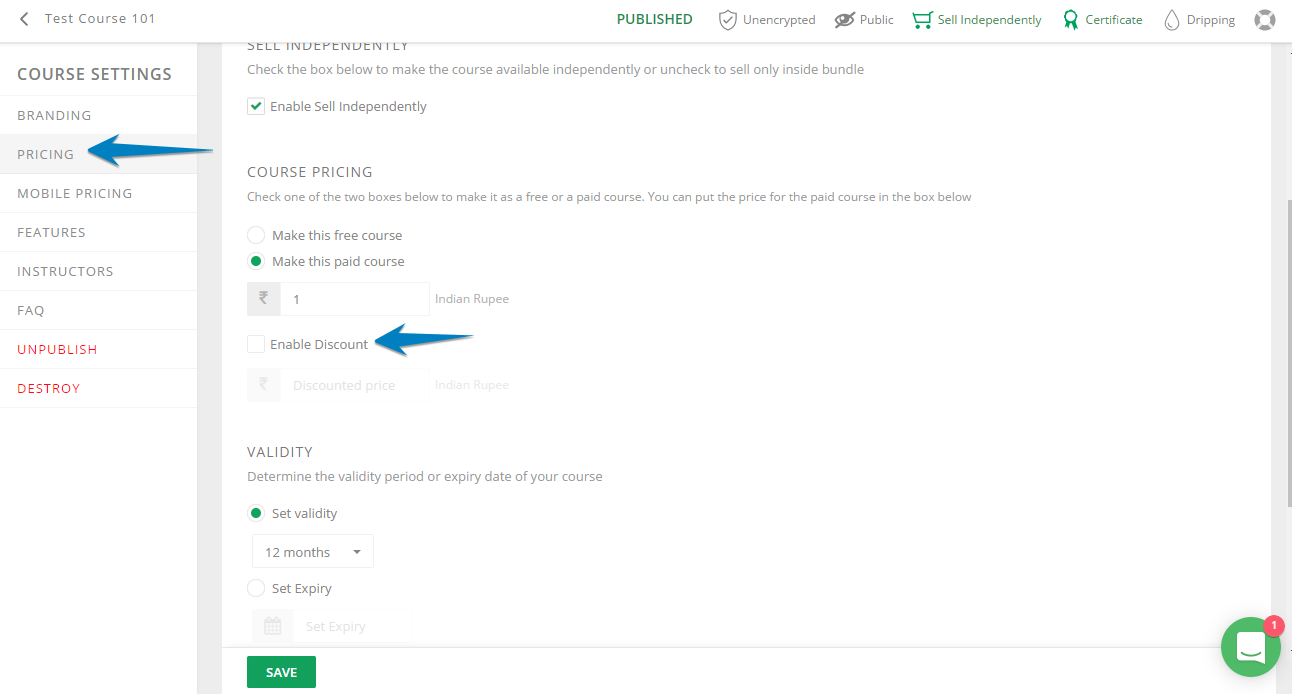Uncheck Enable Sell Independently checkbox
The image size is (1292, 694).
[x=256, y=106]
